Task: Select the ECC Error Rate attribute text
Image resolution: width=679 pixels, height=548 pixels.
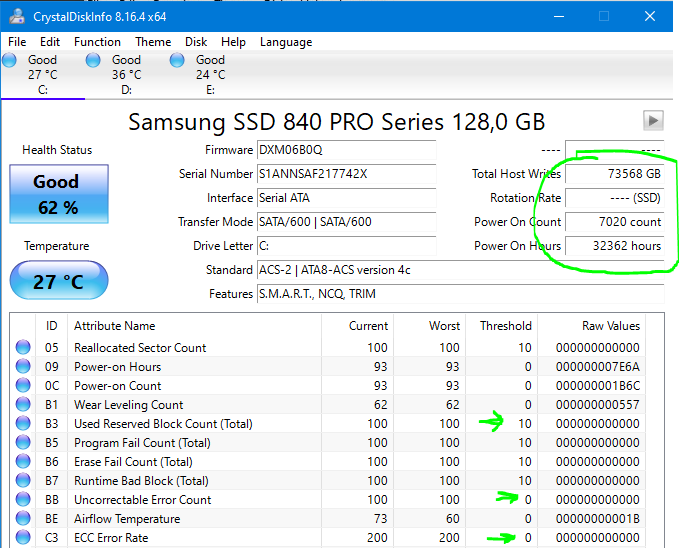Action: click(x=111, y=538)
